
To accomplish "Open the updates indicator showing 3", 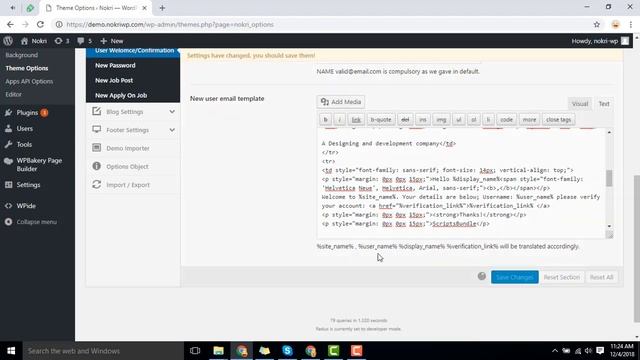I will 62,41.
